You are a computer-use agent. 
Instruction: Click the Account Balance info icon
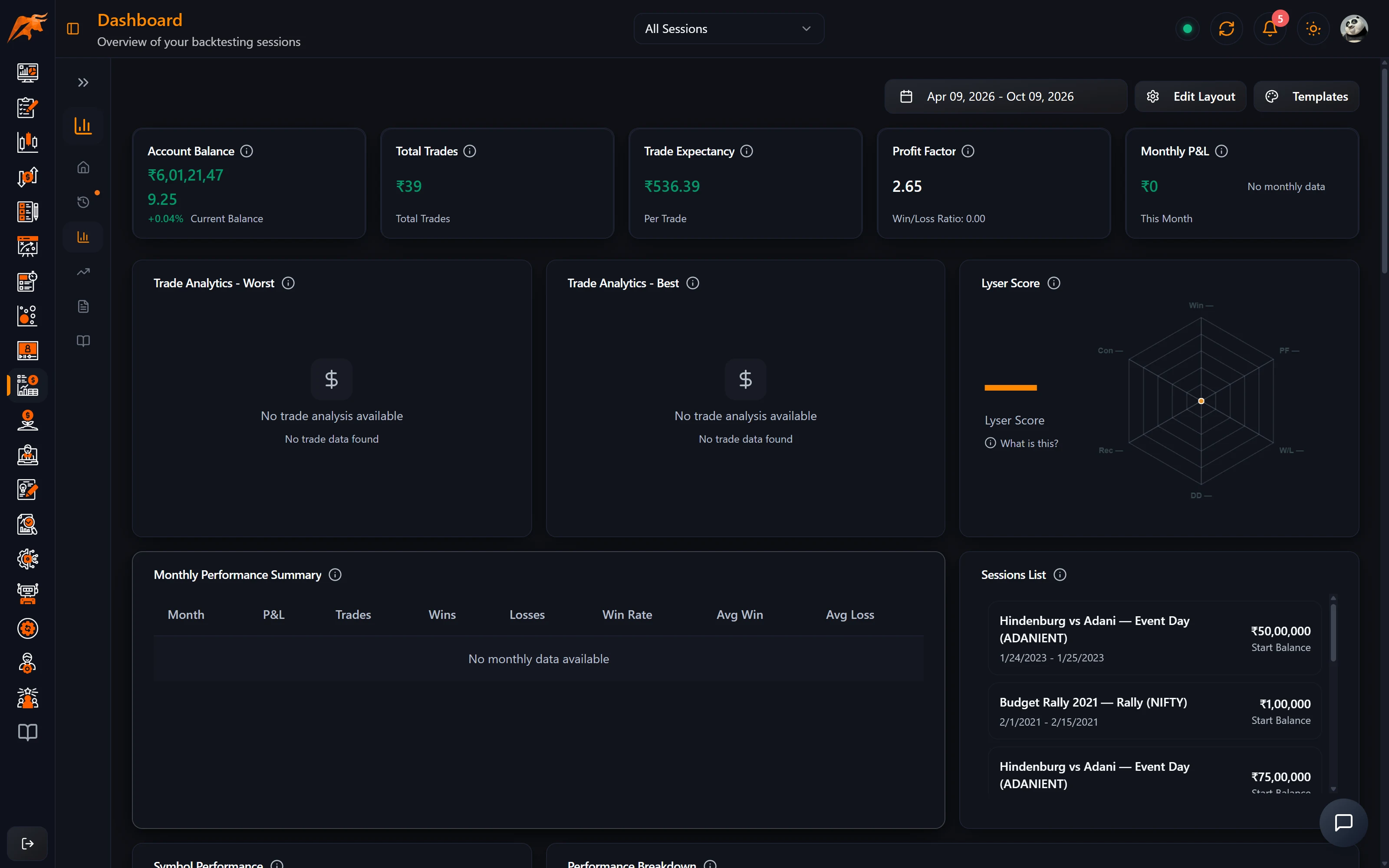pos(247,151)
